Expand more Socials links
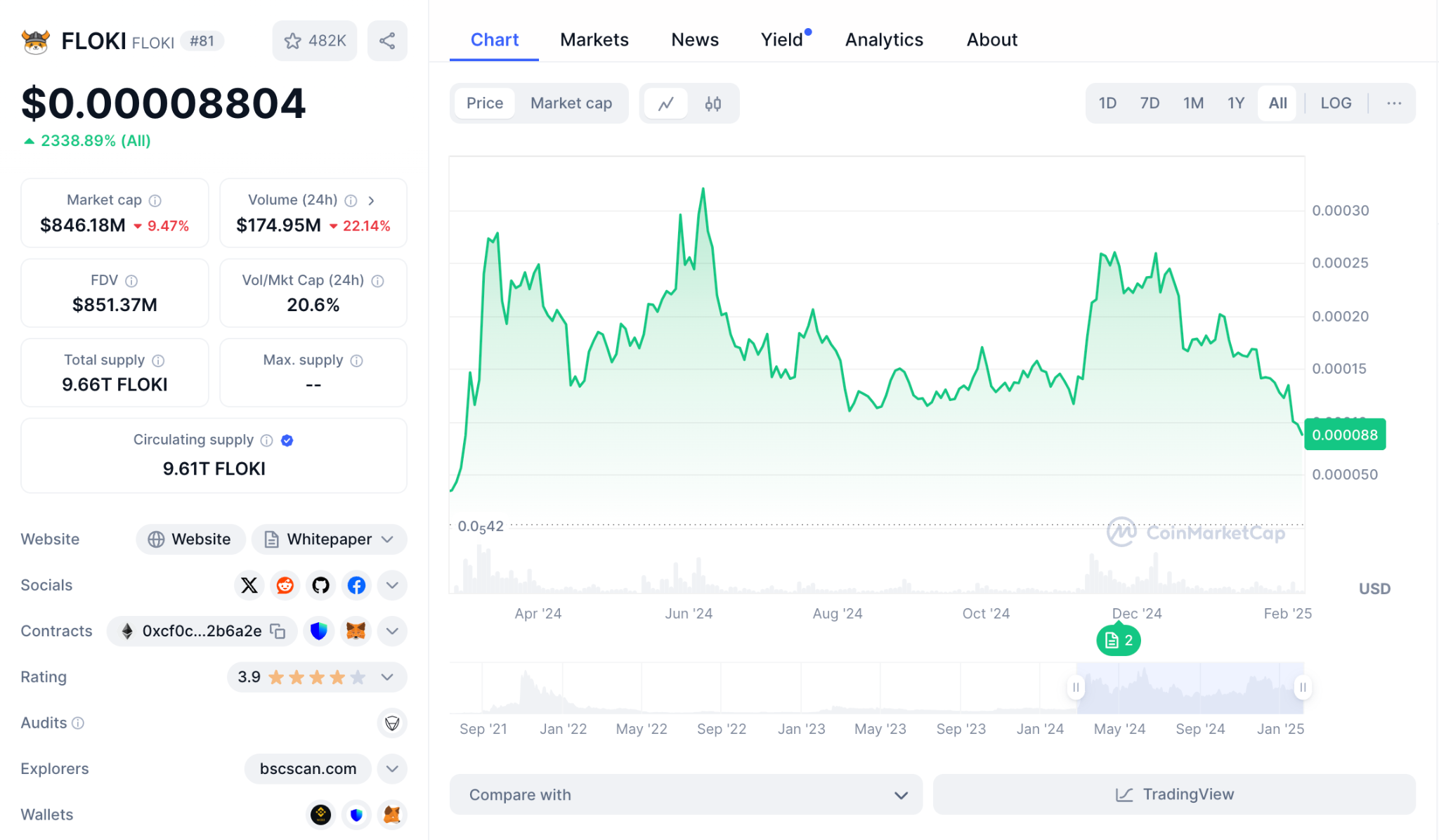1439x840 pixels. click(x=392, y=585)
